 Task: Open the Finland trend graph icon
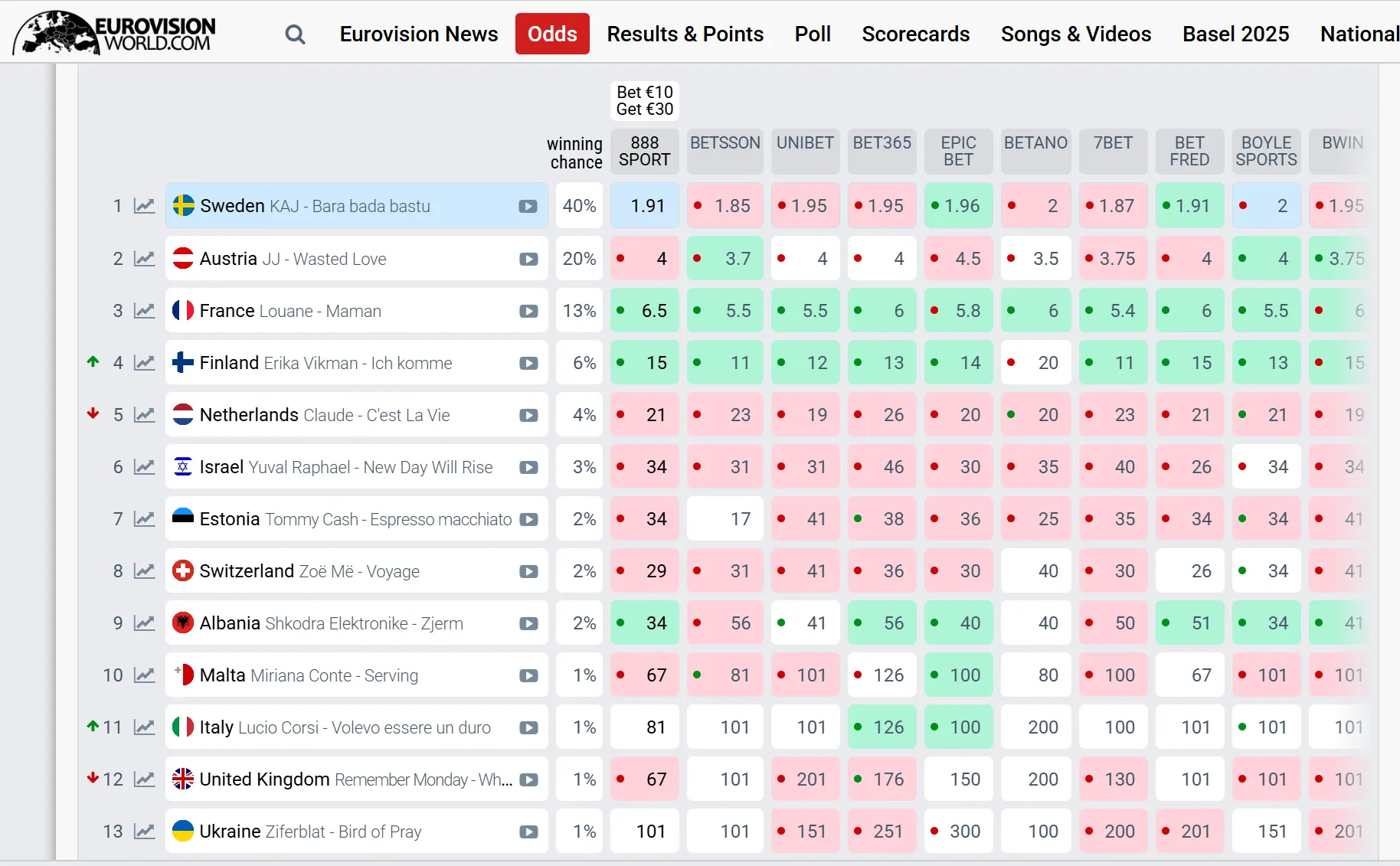[144, 363]
